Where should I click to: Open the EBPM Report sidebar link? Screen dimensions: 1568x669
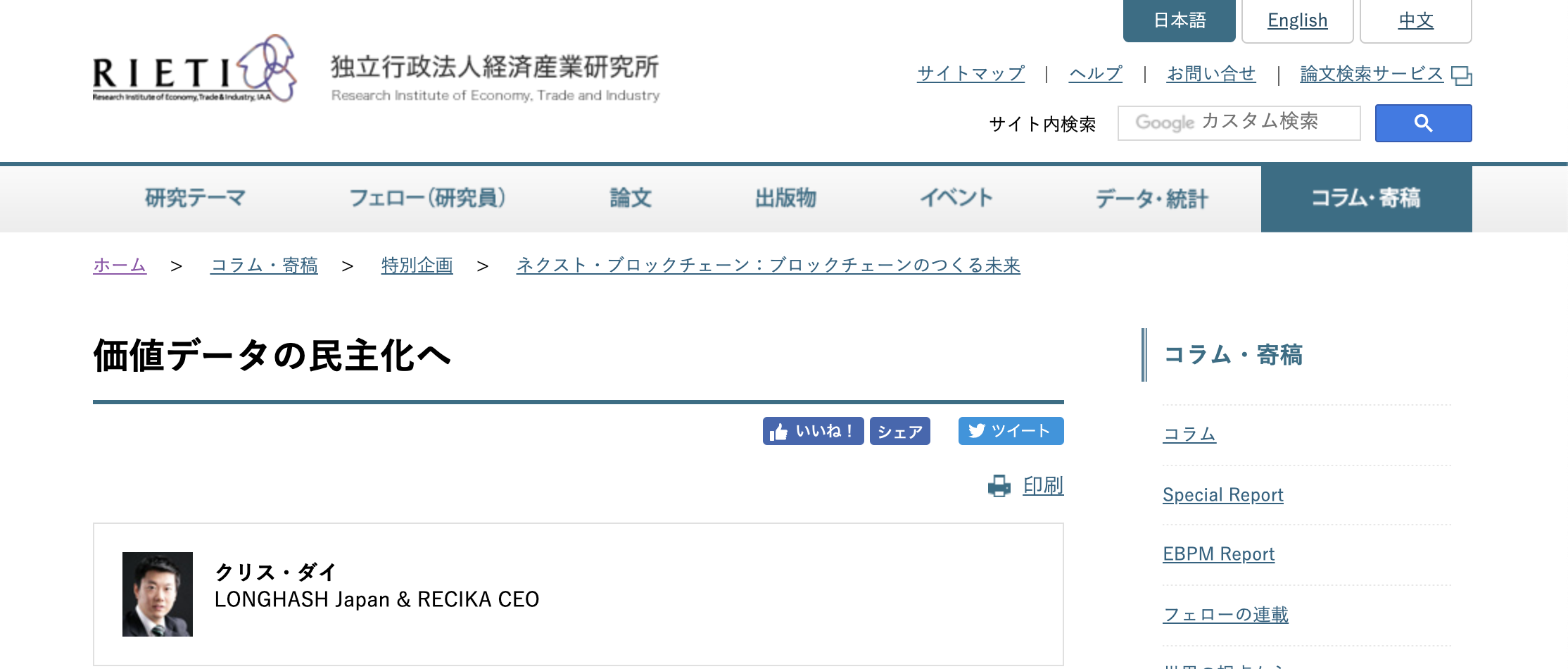pyautogui.click(x=1218, y=554)
